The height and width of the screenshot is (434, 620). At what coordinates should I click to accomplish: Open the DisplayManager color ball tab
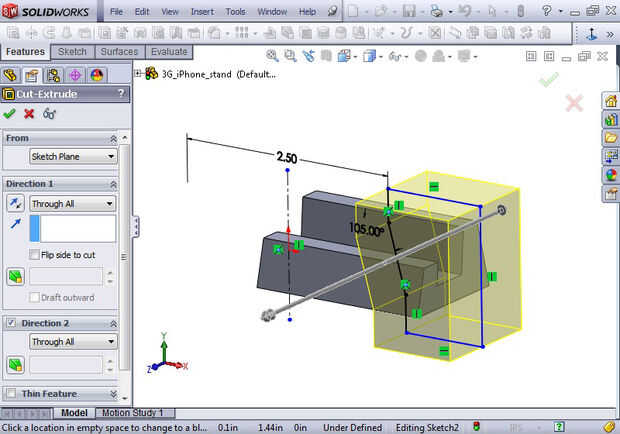coord(97,75)
